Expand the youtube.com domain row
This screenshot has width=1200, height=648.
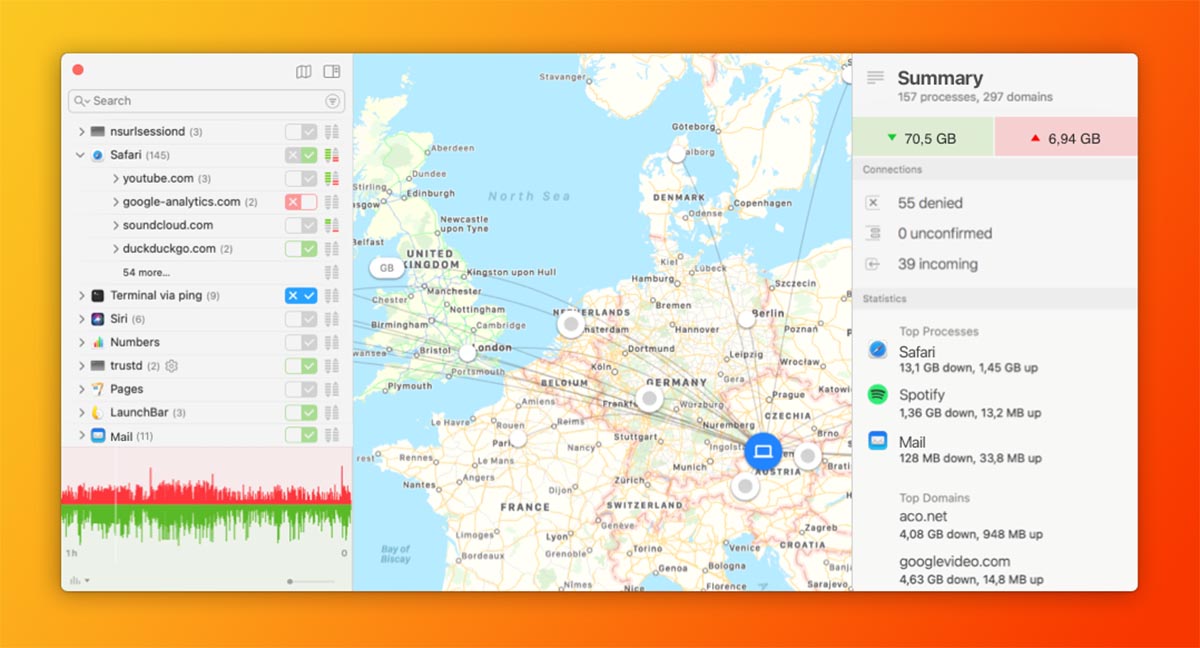115,179
